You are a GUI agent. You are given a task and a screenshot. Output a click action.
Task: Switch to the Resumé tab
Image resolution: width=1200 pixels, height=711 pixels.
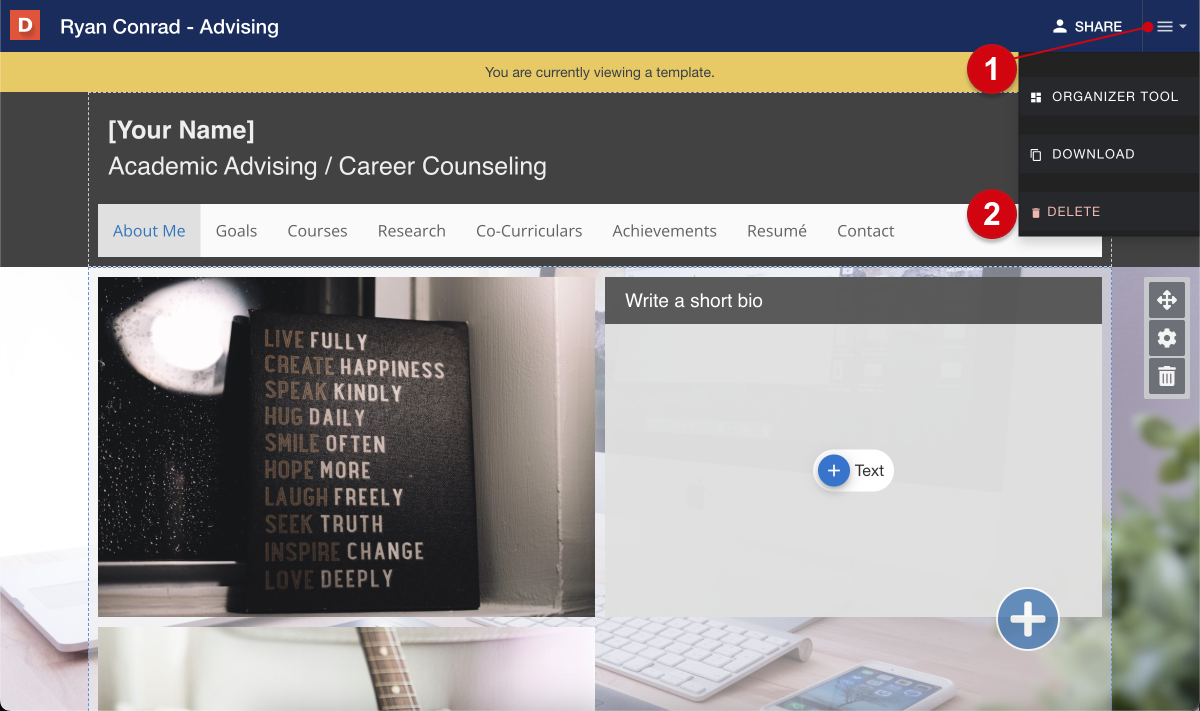tap(777, 231)
